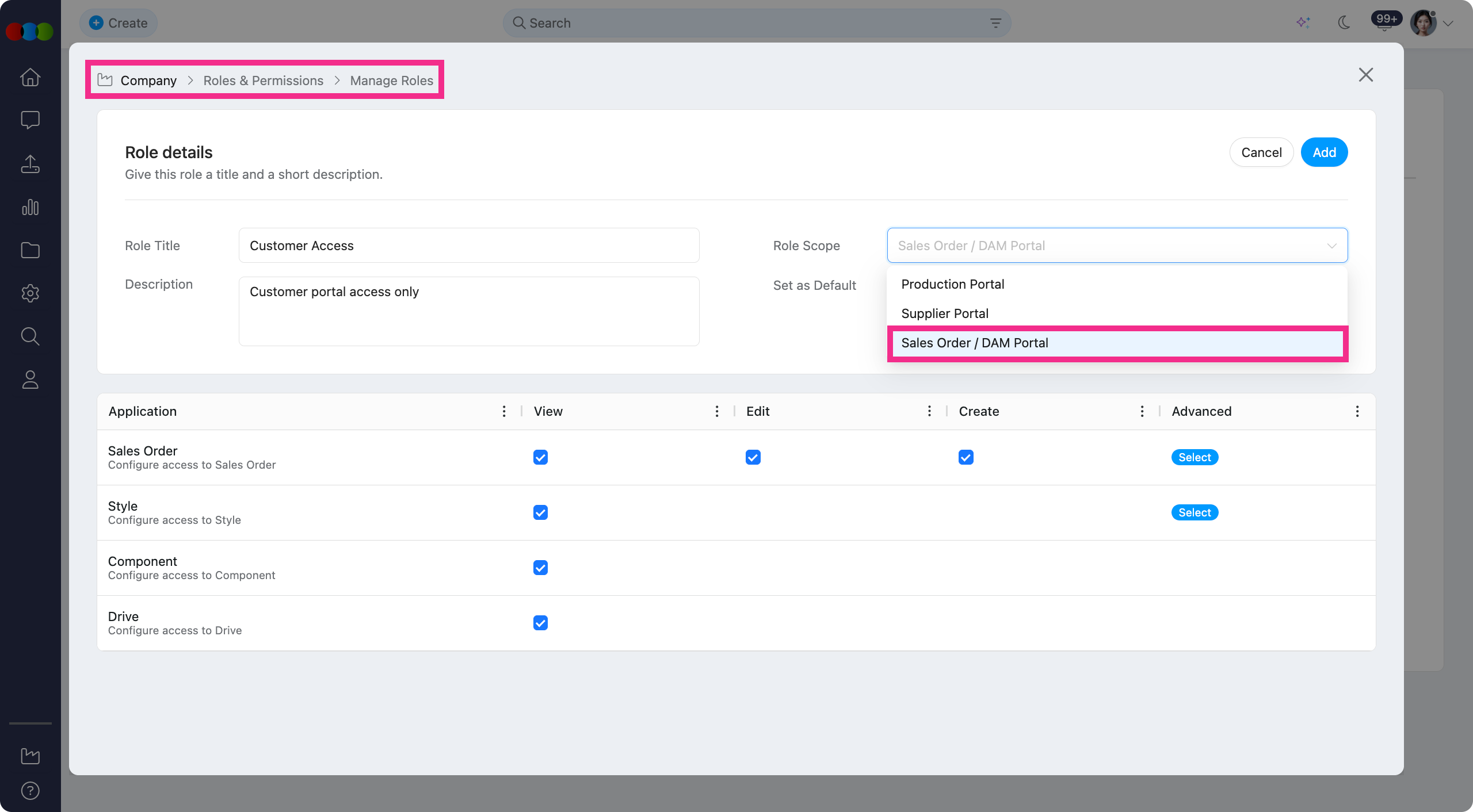Click Select for Sales Order advanced

pyautogui.click(x=1195, y=457)
